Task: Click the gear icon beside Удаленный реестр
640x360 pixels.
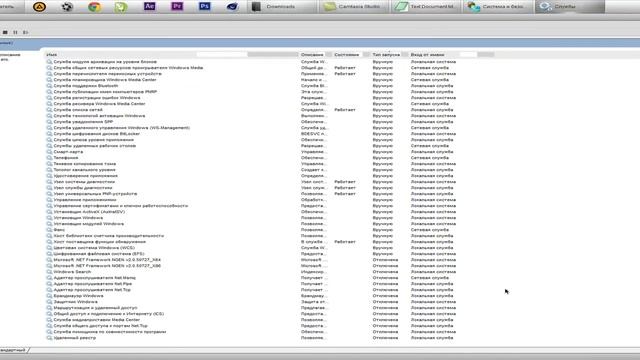Action: tap(49, 338)
